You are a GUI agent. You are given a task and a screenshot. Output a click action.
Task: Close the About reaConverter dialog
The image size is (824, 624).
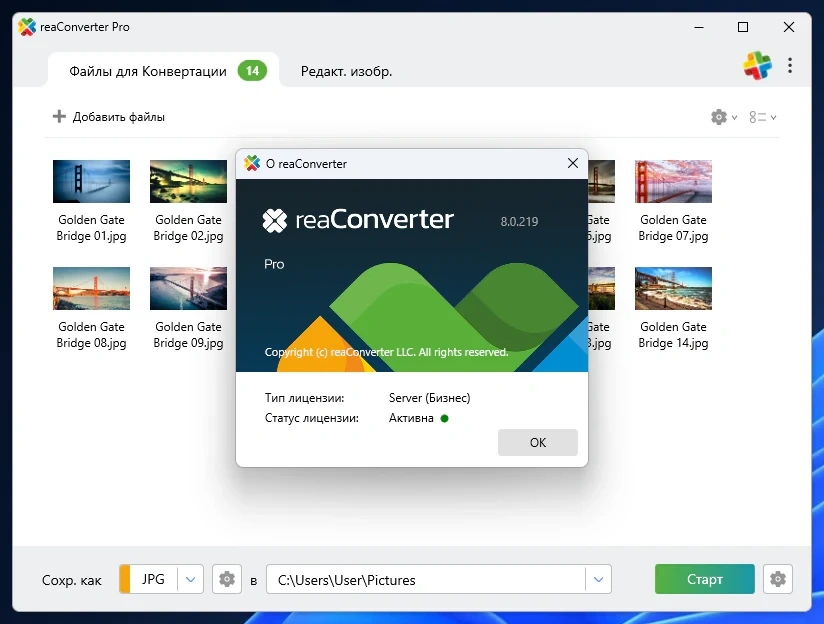(573, 163)
